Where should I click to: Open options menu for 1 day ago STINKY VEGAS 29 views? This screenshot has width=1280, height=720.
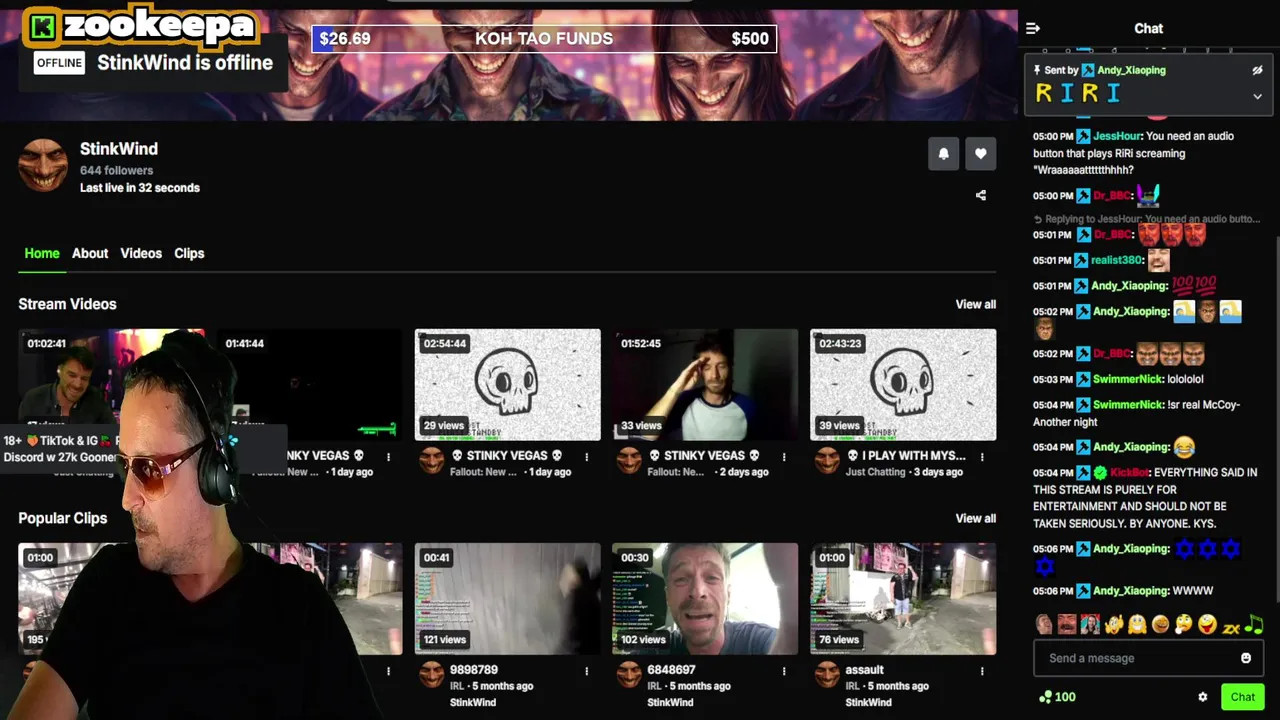587,457
